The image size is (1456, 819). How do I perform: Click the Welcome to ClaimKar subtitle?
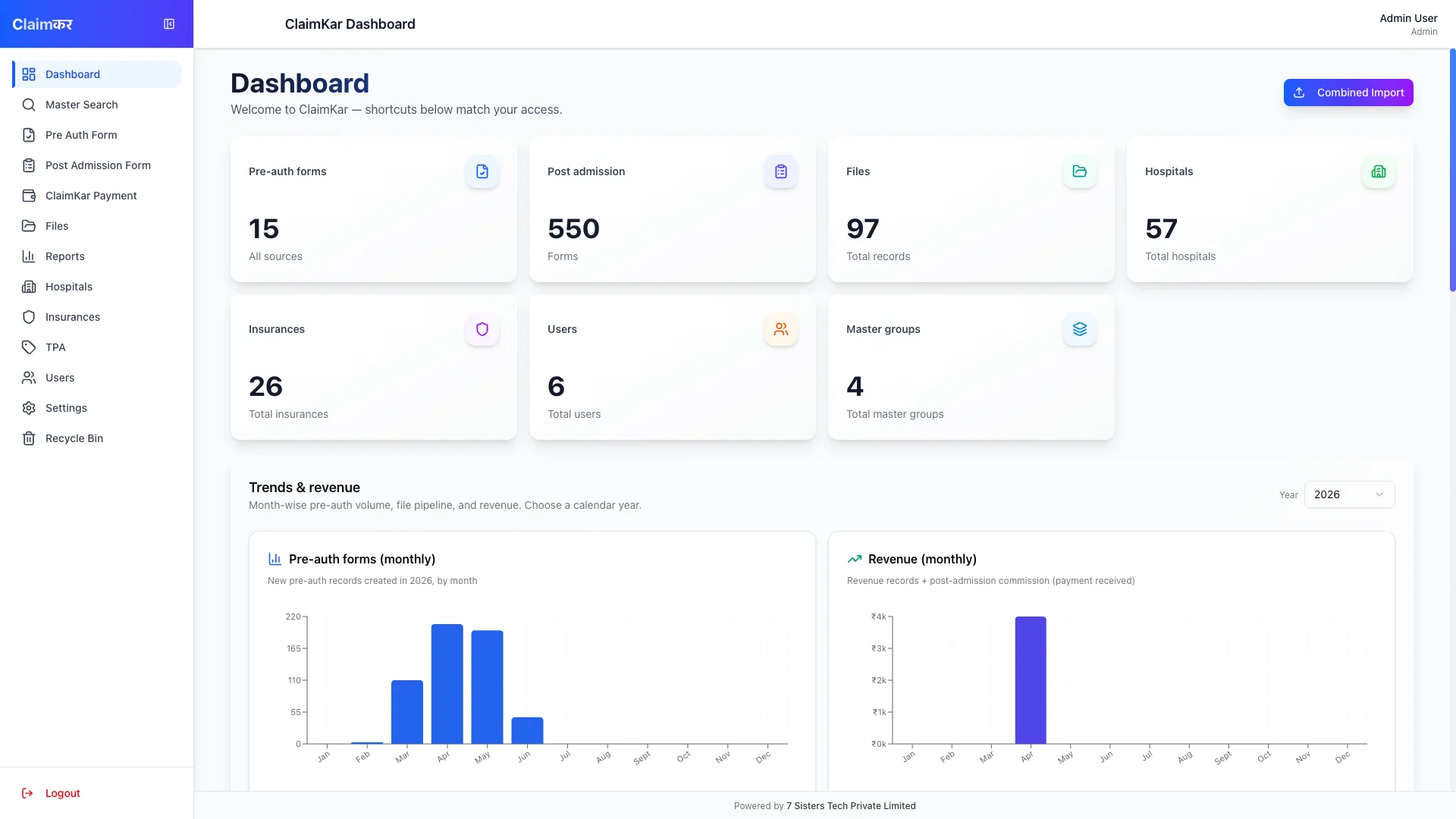(x=397, y=109)
